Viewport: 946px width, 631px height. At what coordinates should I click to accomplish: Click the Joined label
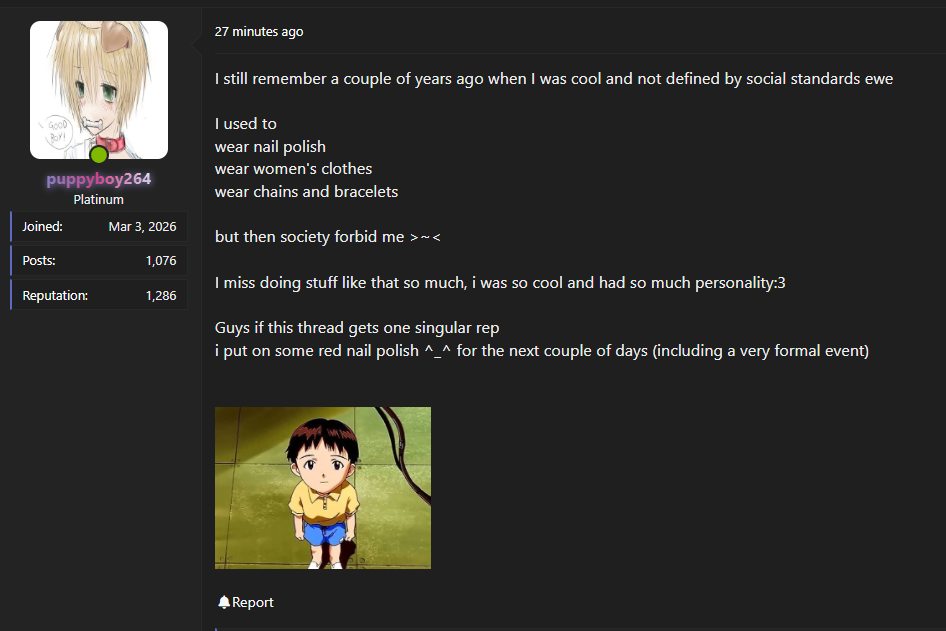point(43,226)
